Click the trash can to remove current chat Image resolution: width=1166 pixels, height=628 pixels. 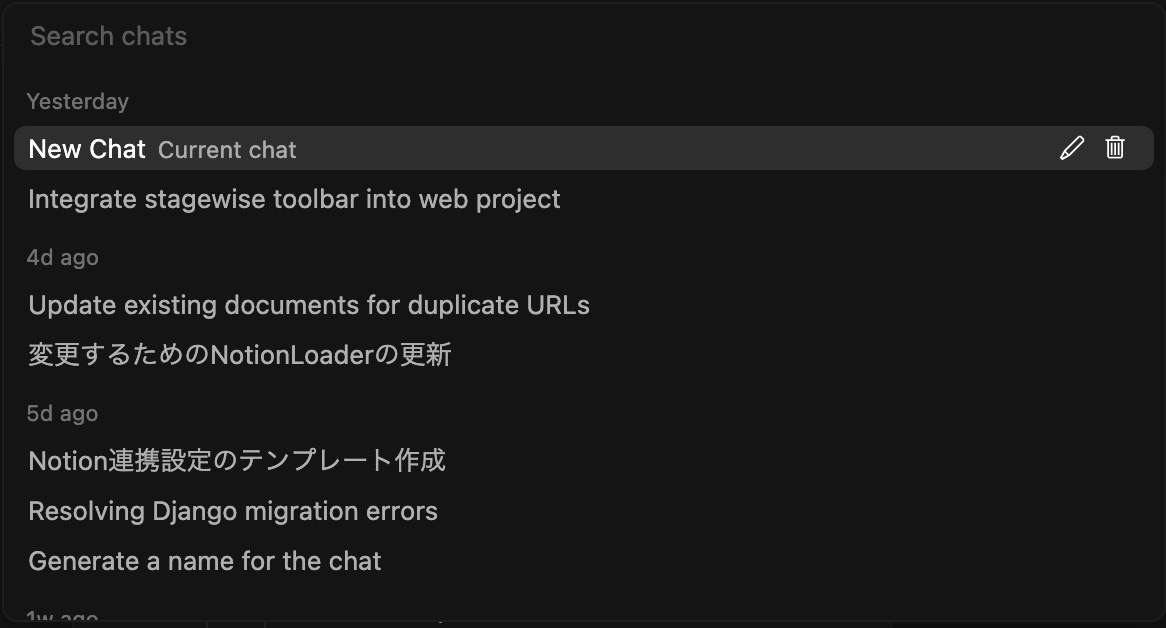point(1115,148)
